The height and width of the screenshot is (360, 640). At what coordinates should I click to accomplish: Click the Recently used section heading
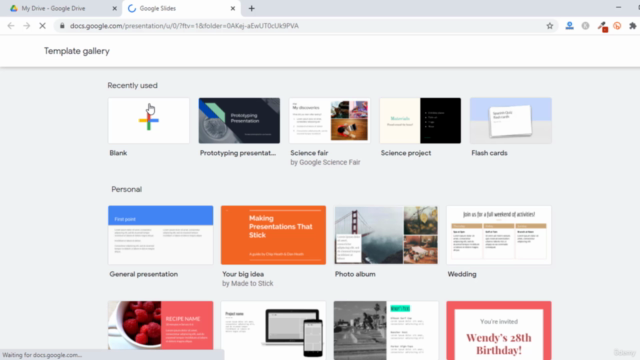(x=132, y=85)
